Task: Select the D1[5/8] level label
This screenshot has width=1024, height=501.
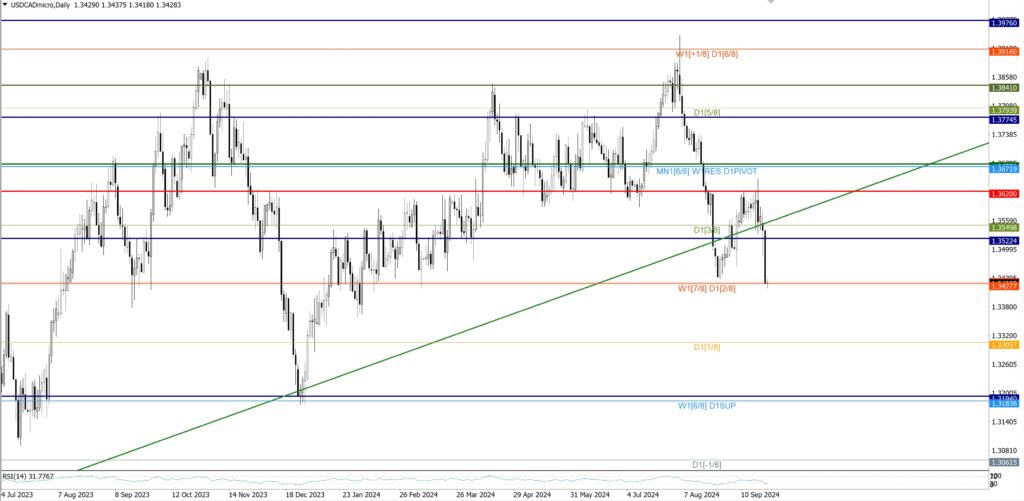Action: coord(706,113)
